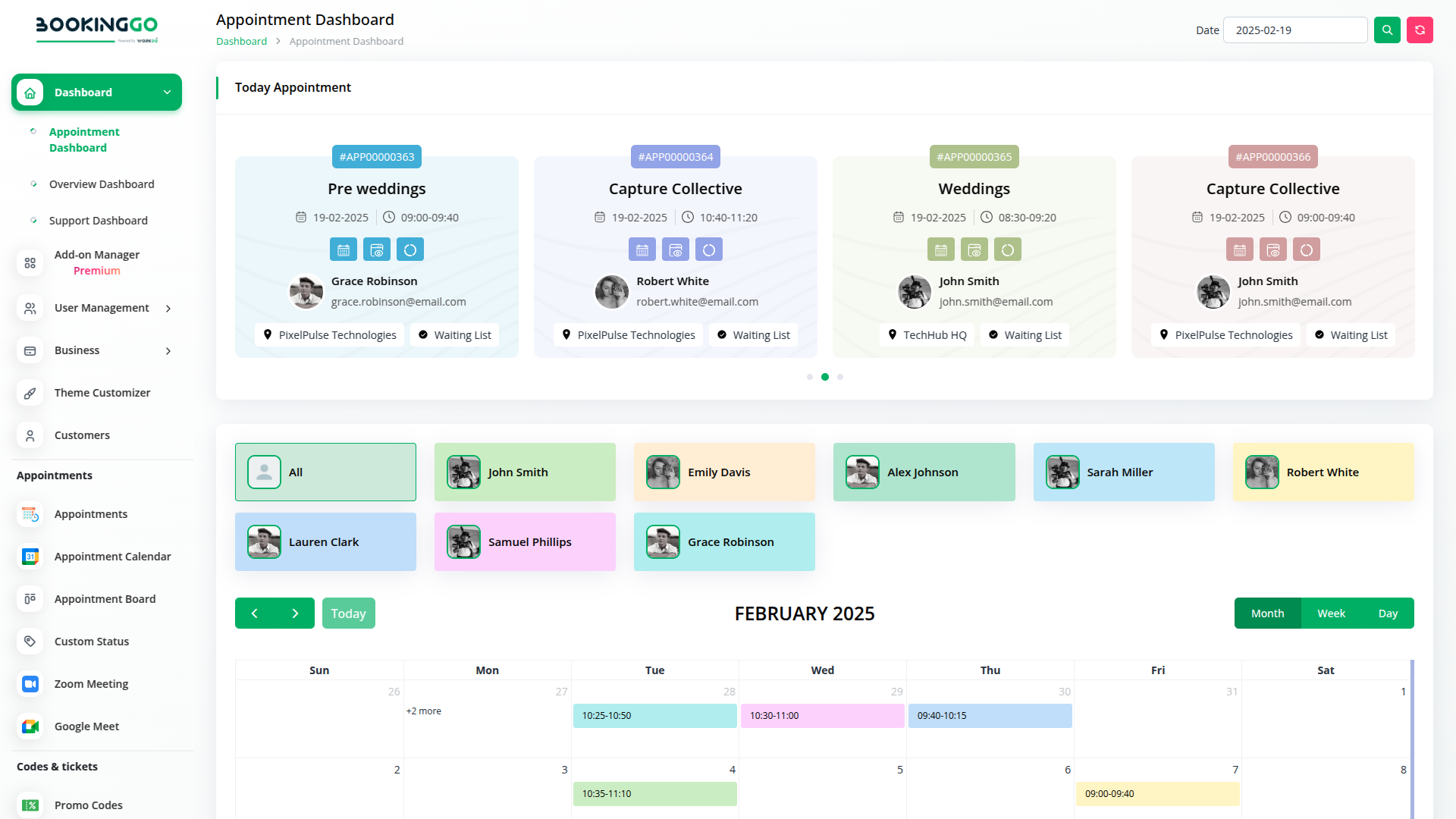Click the green search icon beside Date

(x=1387, y=30)
